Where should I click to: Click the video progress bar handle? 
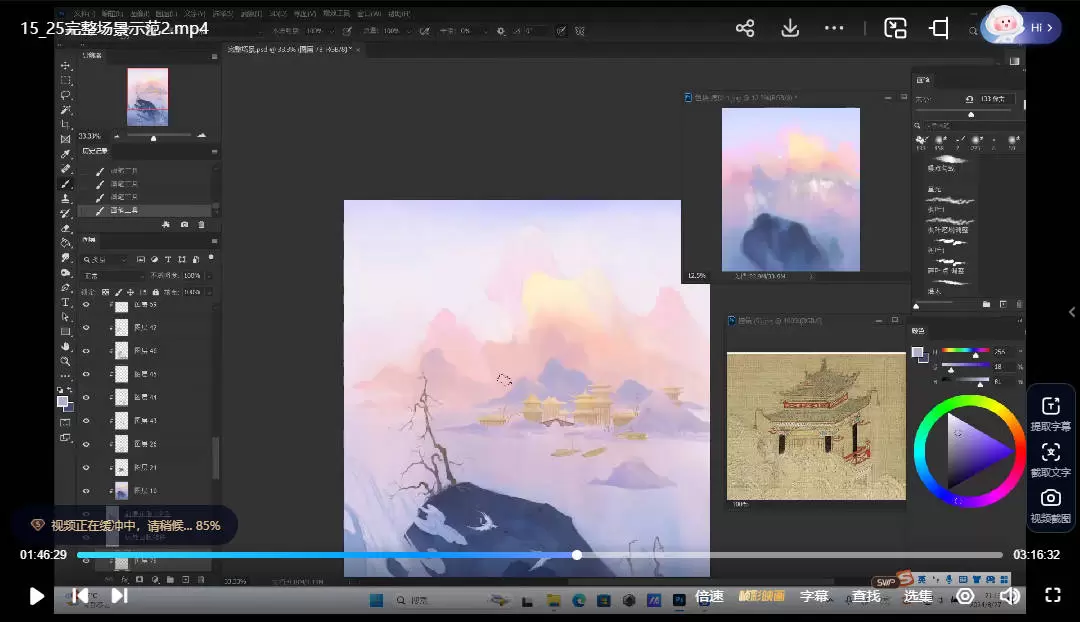577,555
